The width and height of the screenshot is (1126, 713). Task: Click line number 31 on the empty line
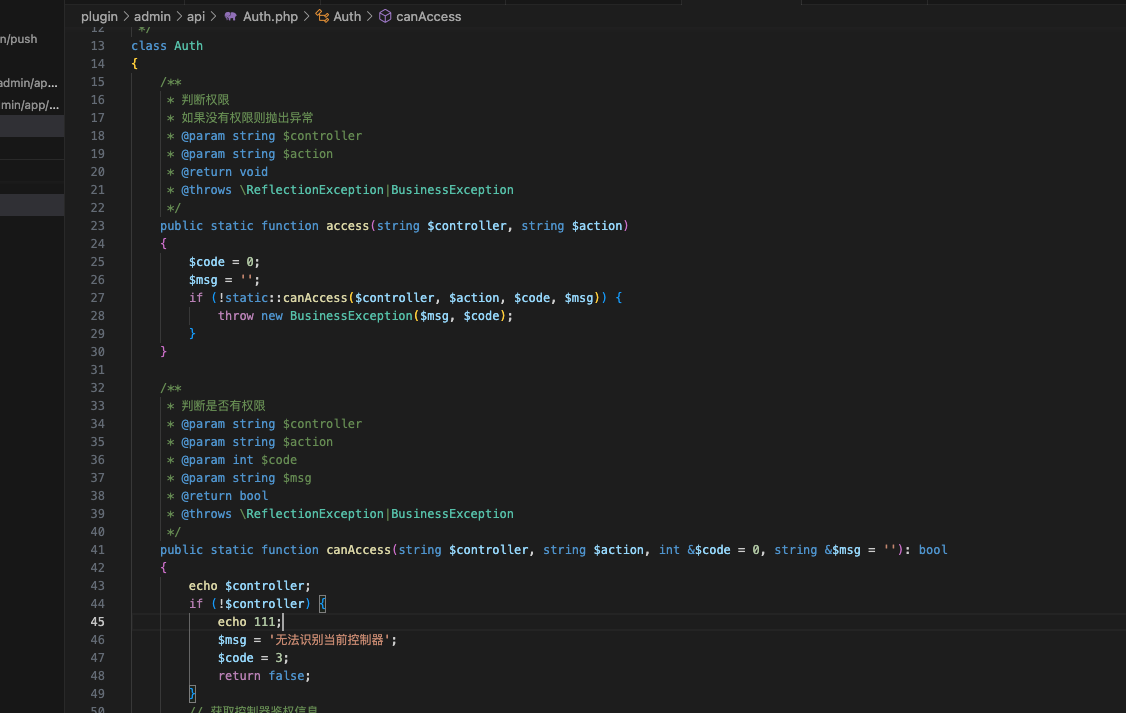tap(98, 370)
